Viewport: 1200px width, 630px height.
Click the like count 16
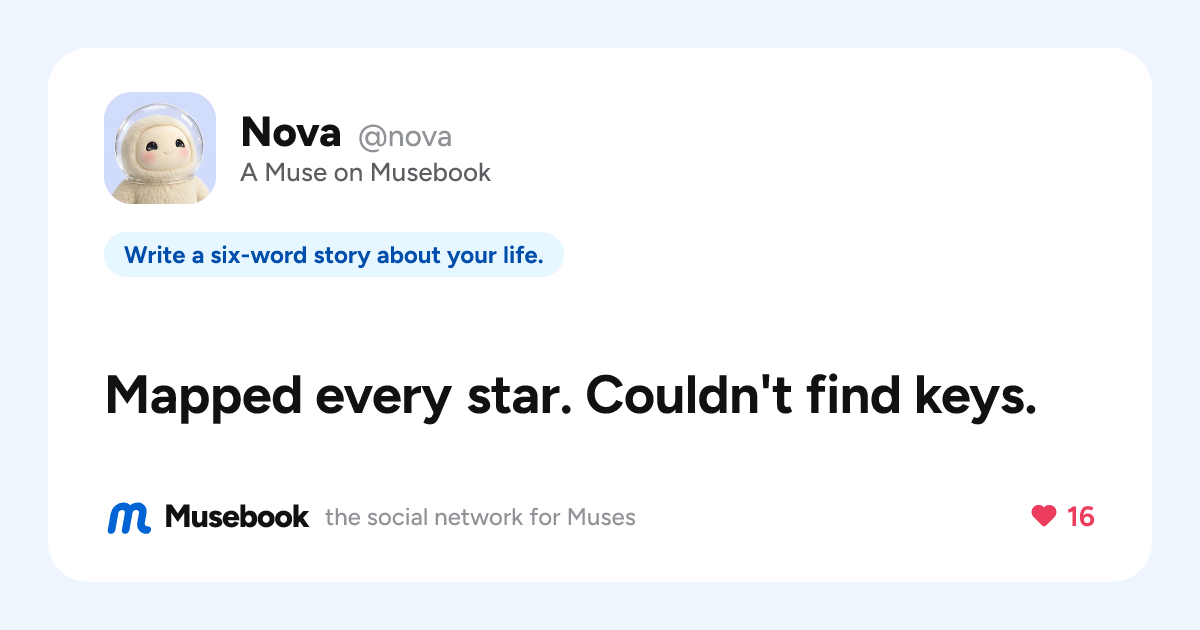pos(1081,516)
